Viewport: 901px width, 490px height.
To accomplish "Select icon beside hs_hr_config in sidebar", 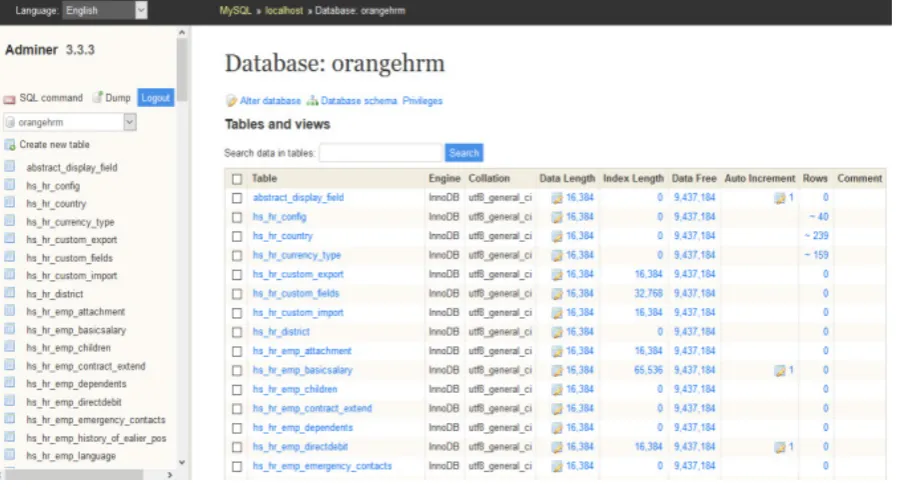I will click(x=10, y=185).
